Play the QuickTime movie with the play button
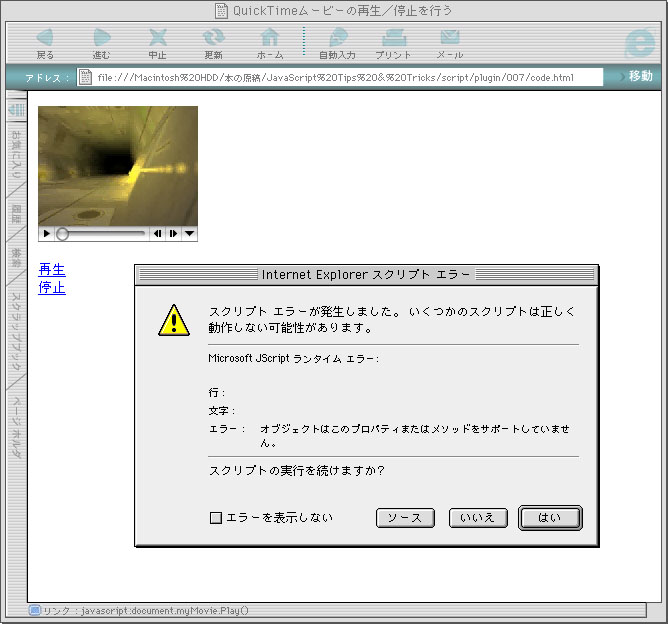 (46, 233)
